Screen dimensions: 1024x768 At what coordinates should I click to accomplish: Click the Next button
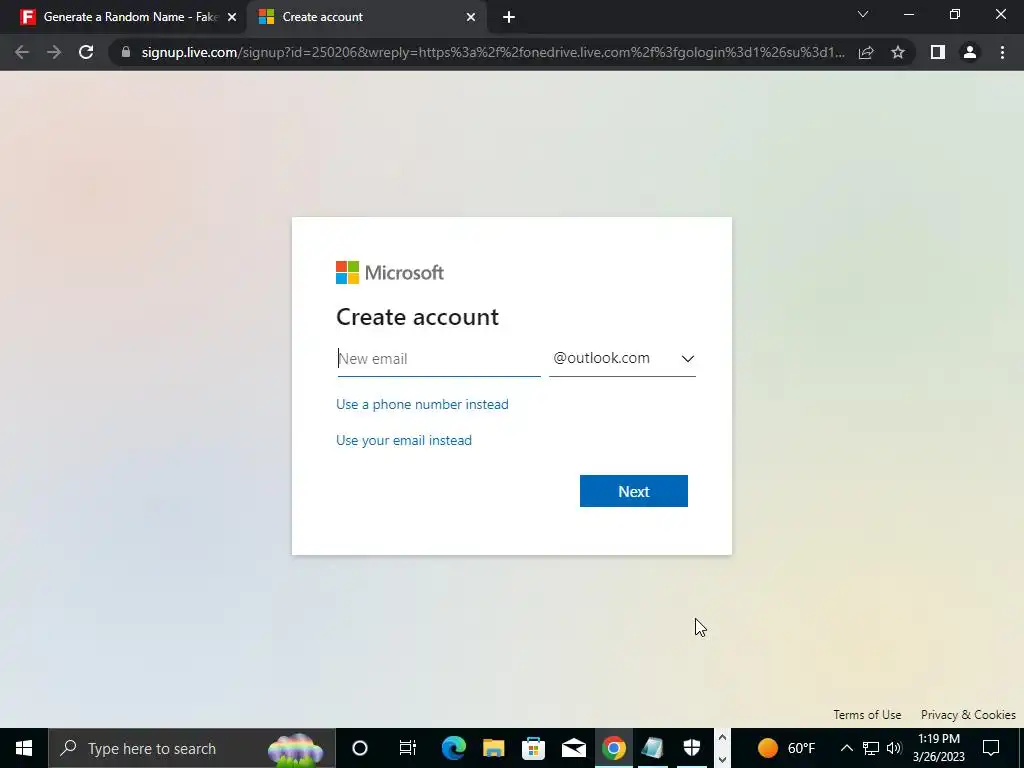633,491
